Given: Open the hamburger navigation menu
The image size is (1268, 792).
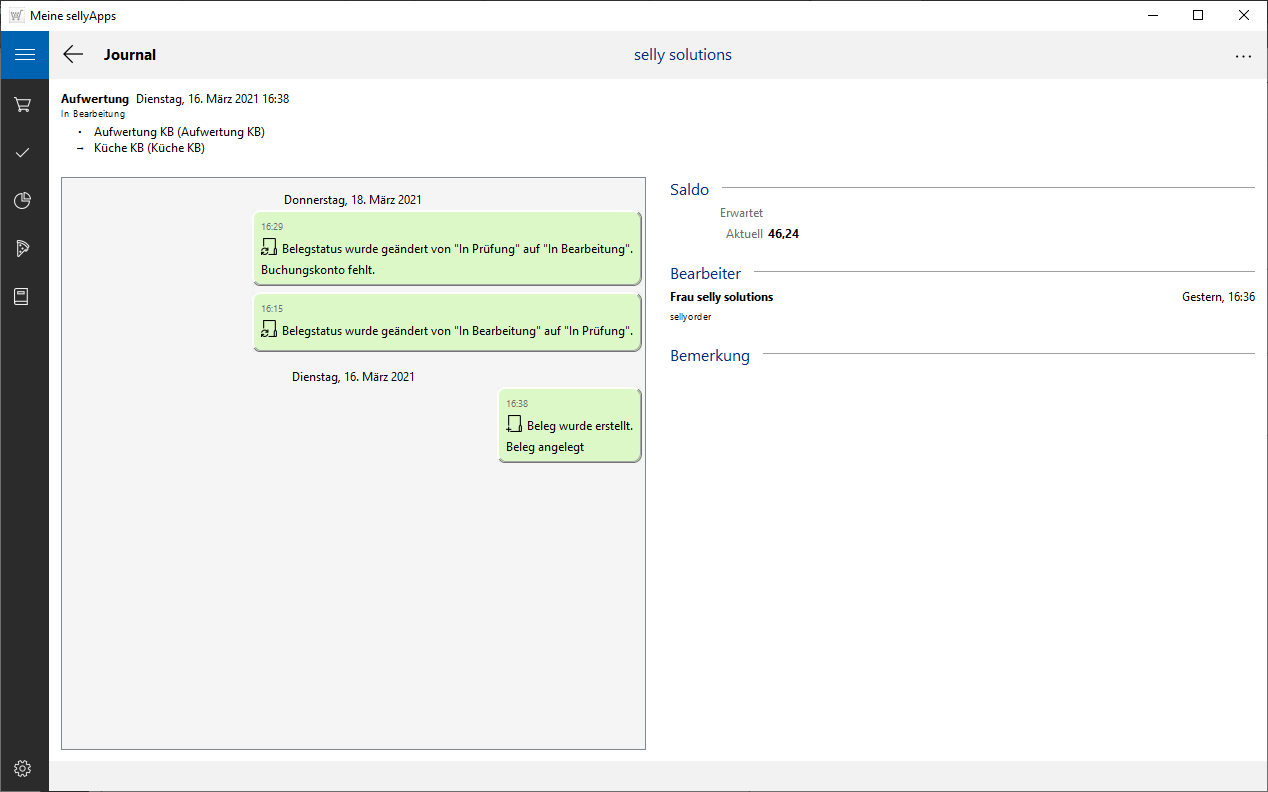Looking at the screenshot, I should click(24, 55).
